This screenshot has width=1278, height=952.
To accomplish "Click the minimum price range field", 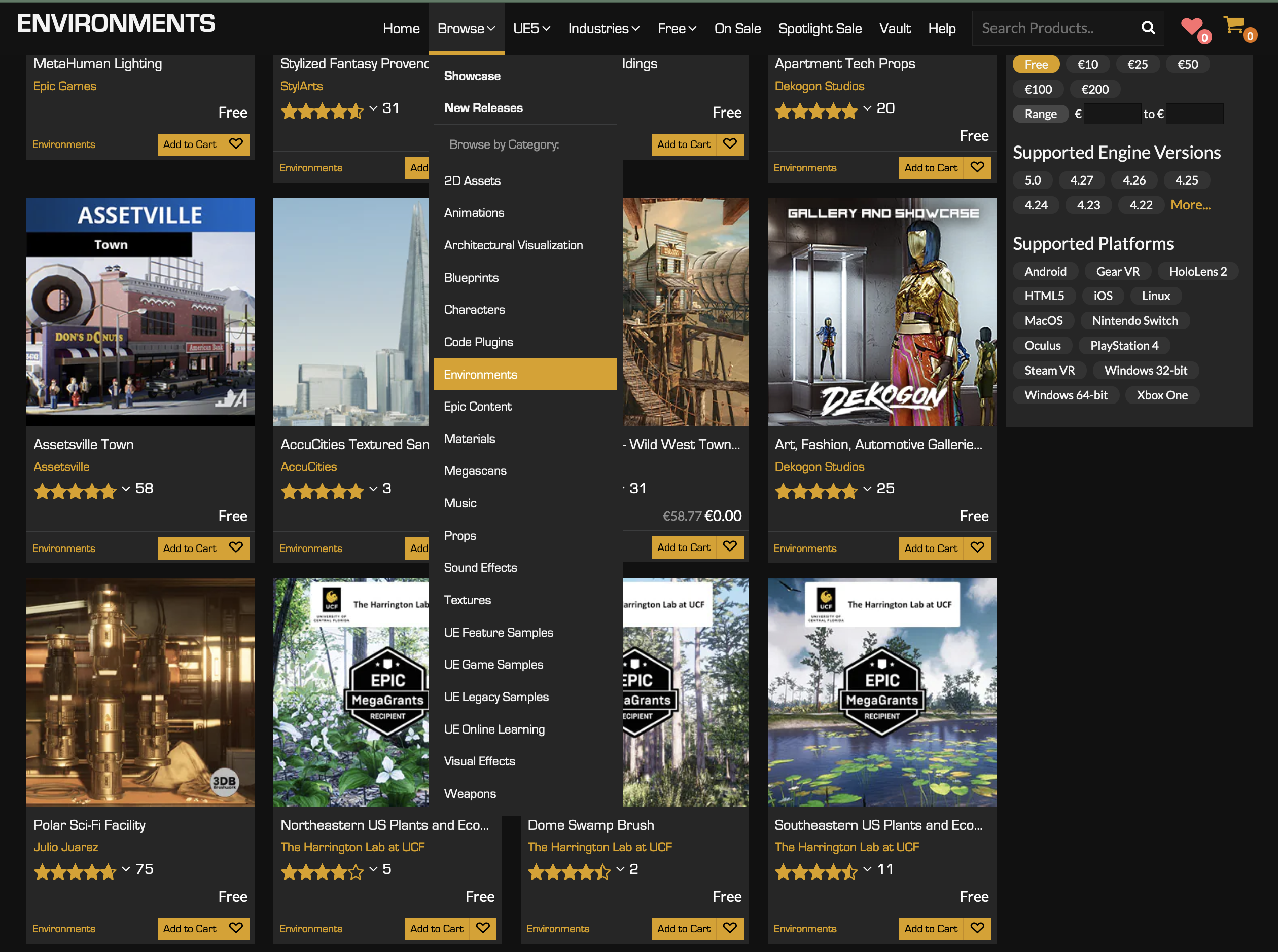I will (1112, 114).
